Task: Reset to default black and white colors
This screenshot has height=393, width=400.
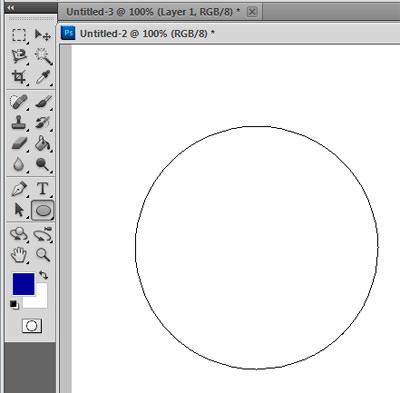Action: coord(14,305)
